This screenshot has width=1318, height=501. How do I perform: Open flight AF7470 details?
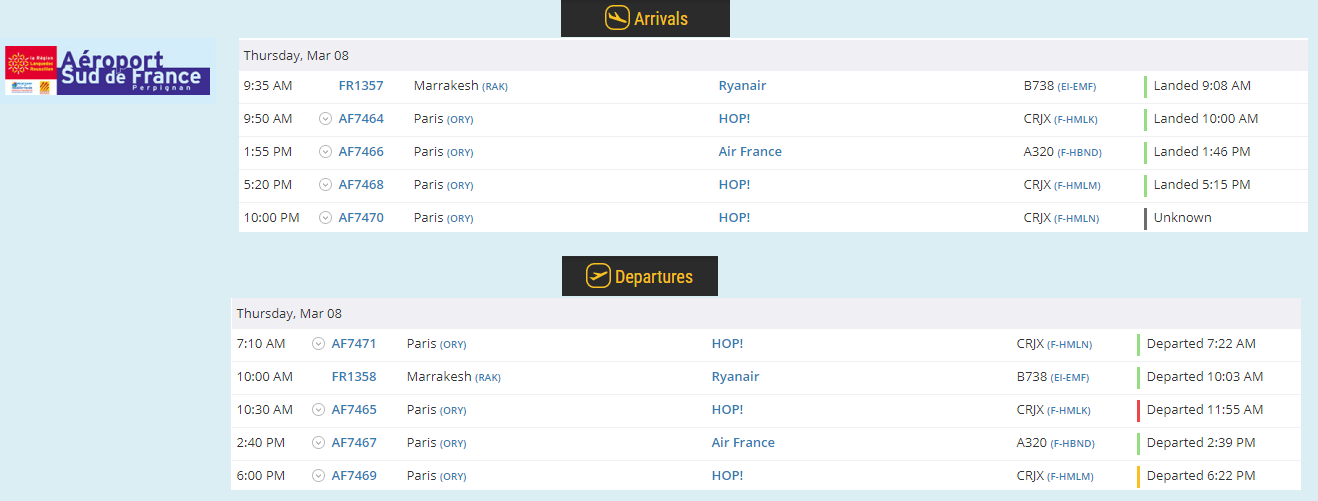pyautogui.click(x=361, y=218)
